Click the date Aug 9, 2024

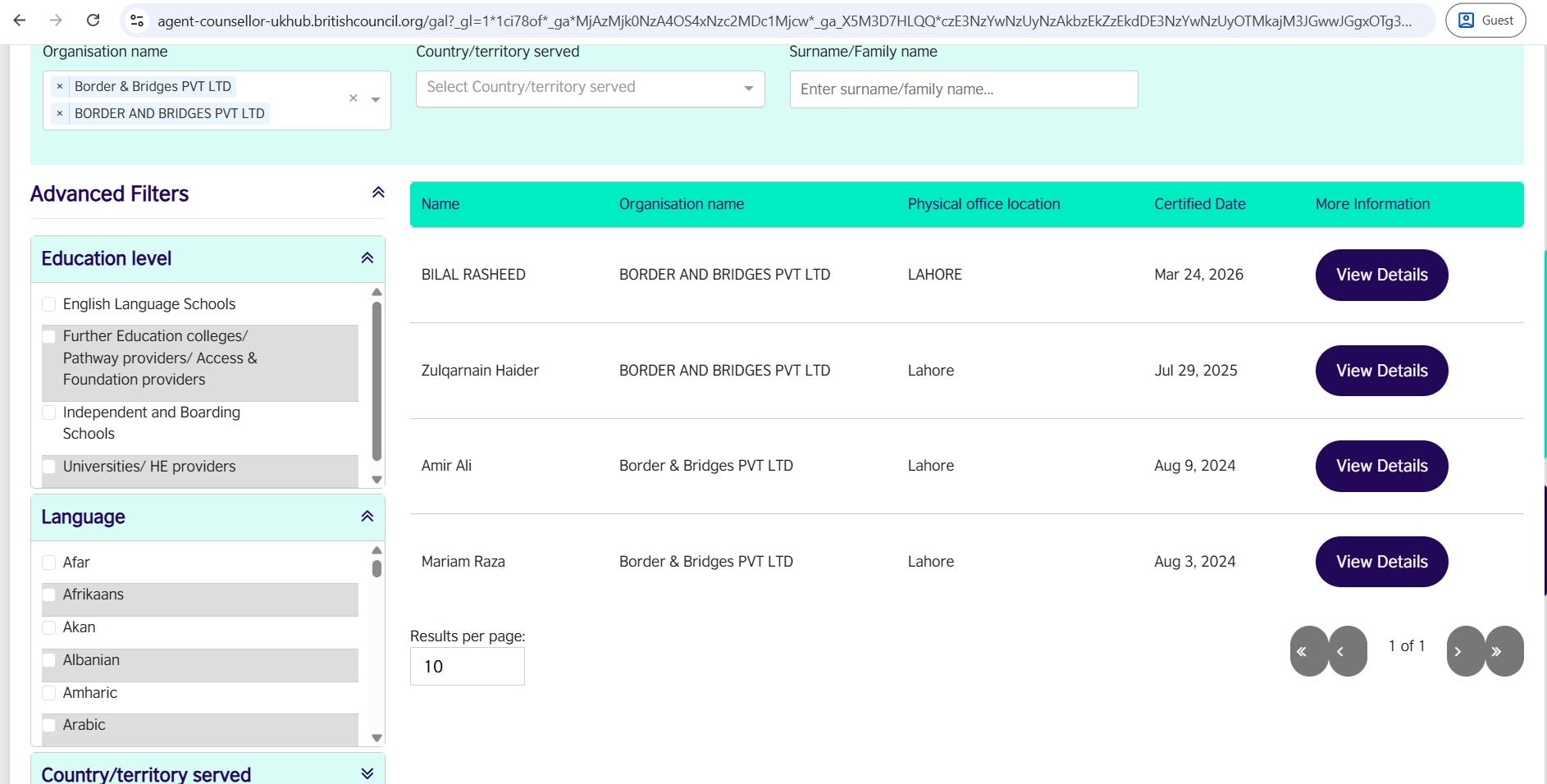tap(1194, 466)
